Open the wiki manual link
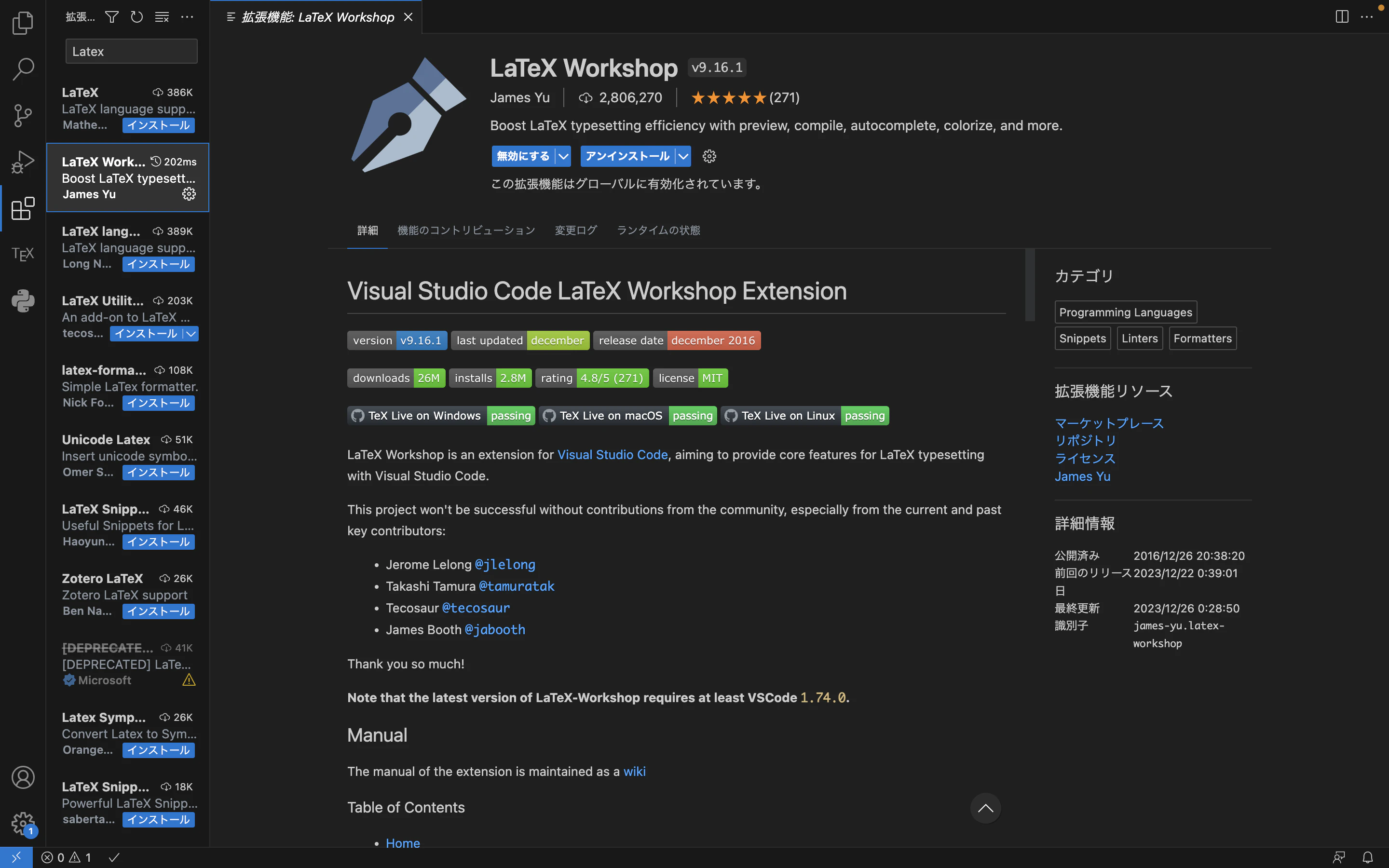Screen dimensions: 1389x868 point(634,772)
